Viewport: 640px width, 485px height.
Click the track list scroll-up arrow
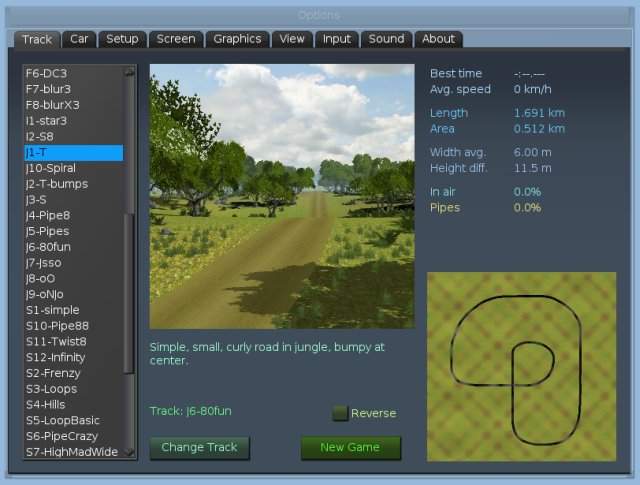pyautogui.click(x=129, y=72)
